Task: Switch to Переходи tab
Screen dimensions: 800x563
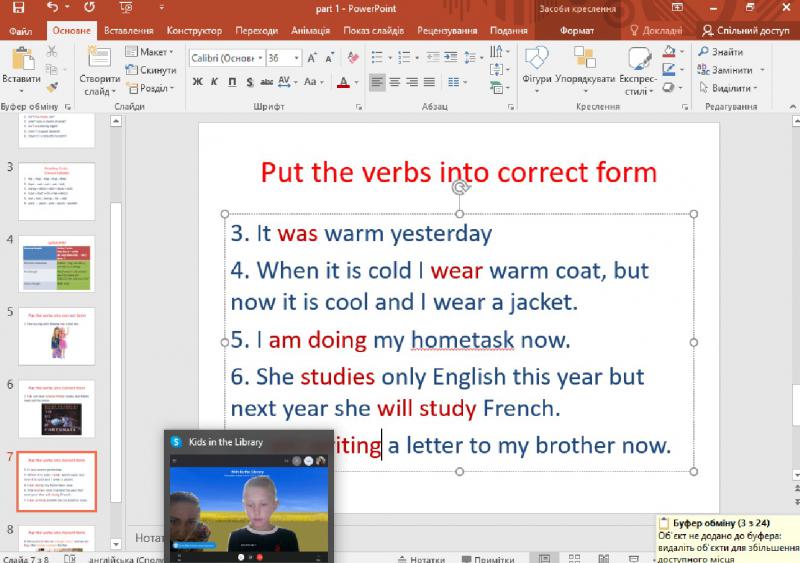Action: coord(257,31)
